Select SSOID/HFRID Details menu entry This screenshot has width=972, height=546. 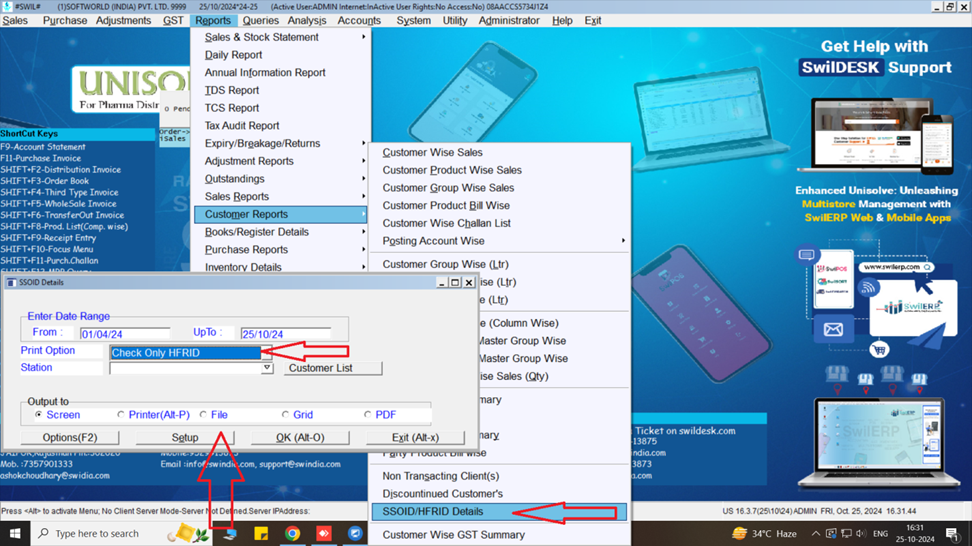(x=500, y=512)
